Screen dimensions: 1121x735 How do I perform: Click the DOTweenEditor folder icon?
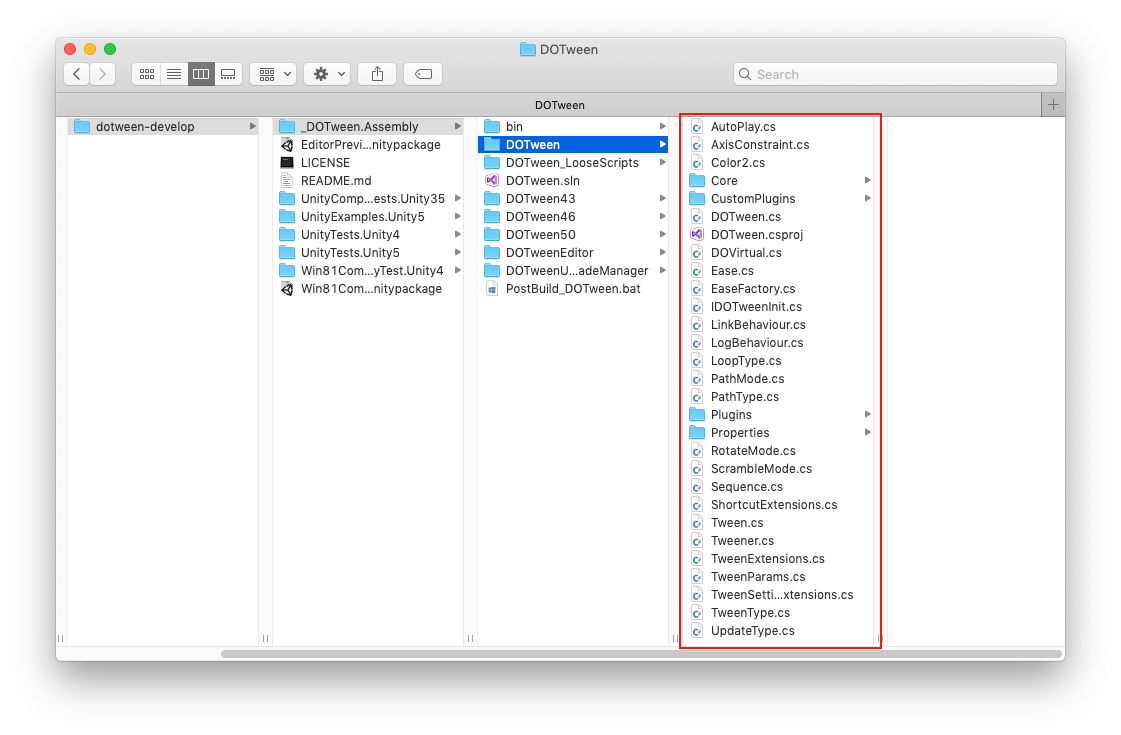tap(492, 252)
